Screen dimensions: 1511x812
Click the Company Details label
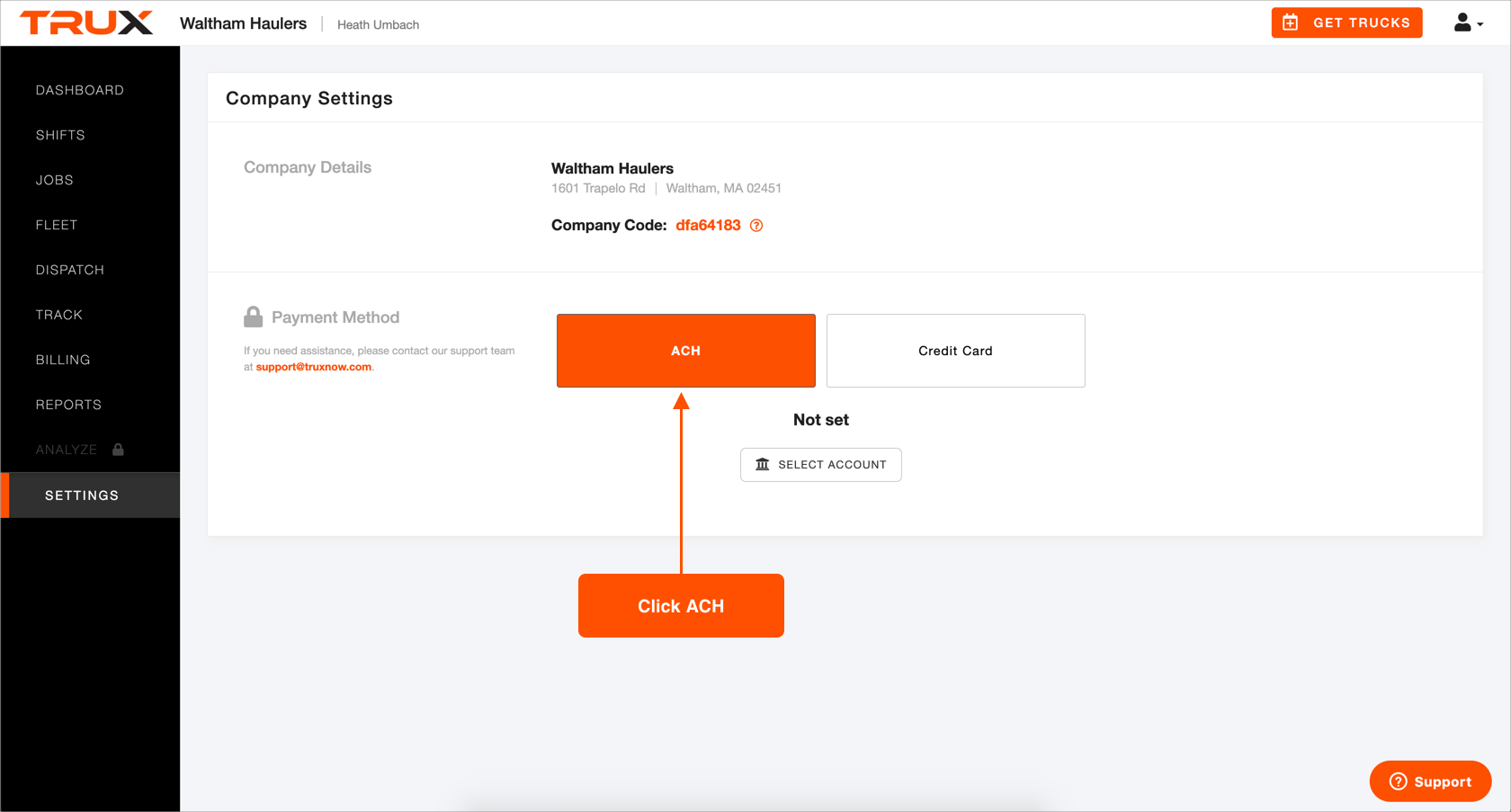tap(308, 167)
